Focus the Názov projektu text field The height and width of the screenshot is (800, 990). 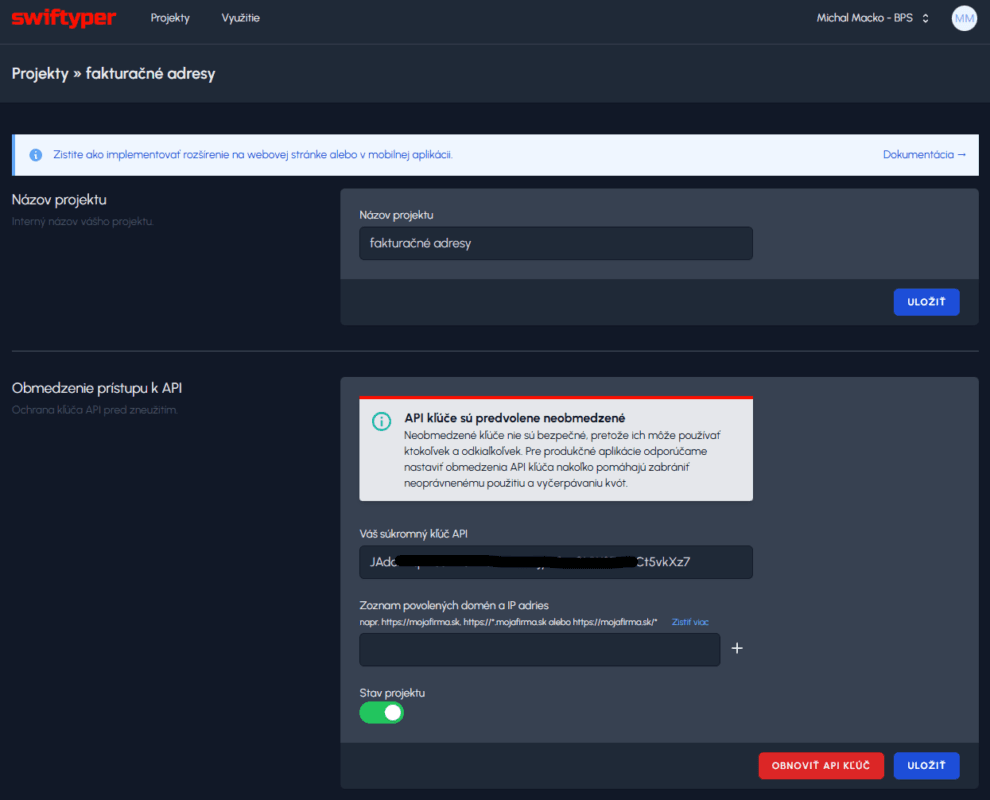(555, 243)
